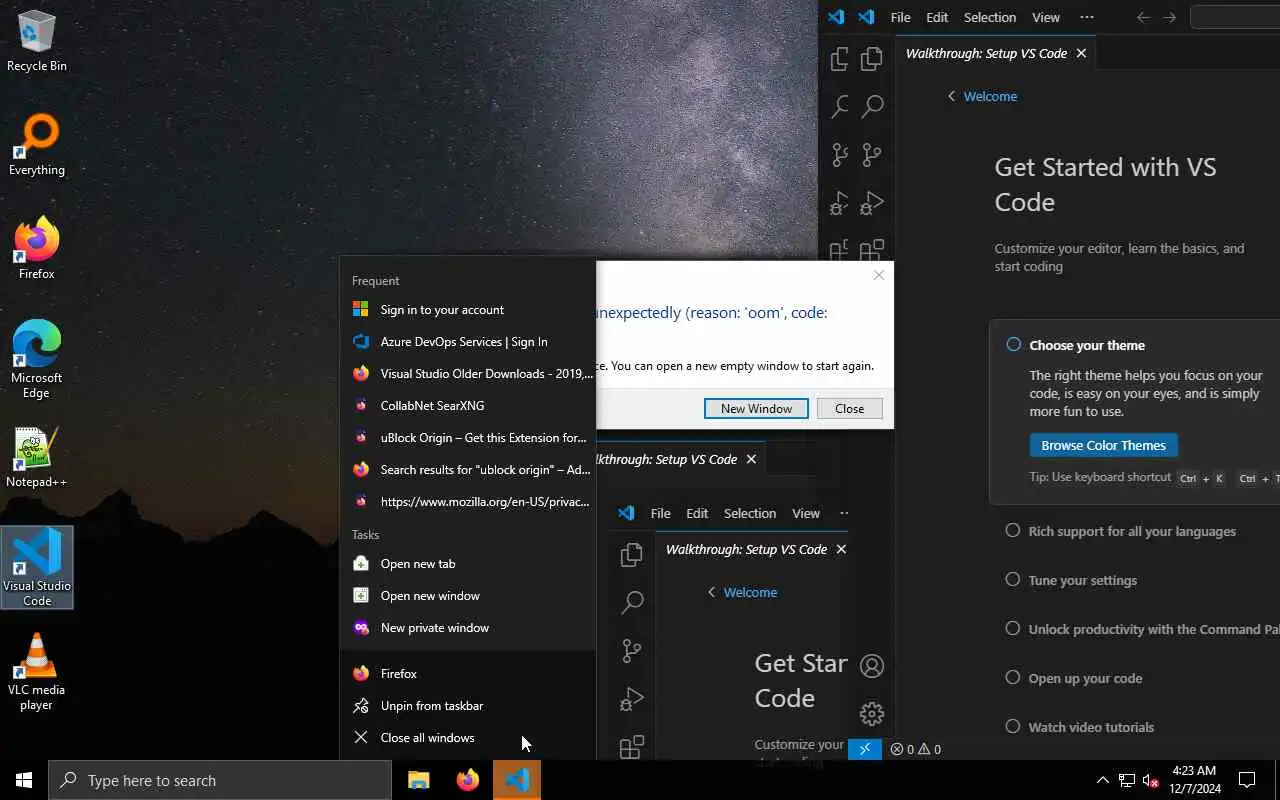Select the Visual Studio Code desktop shortcut
This screenshot has width=1280, height=800.
pyautogui.click(x=37, y=567)
